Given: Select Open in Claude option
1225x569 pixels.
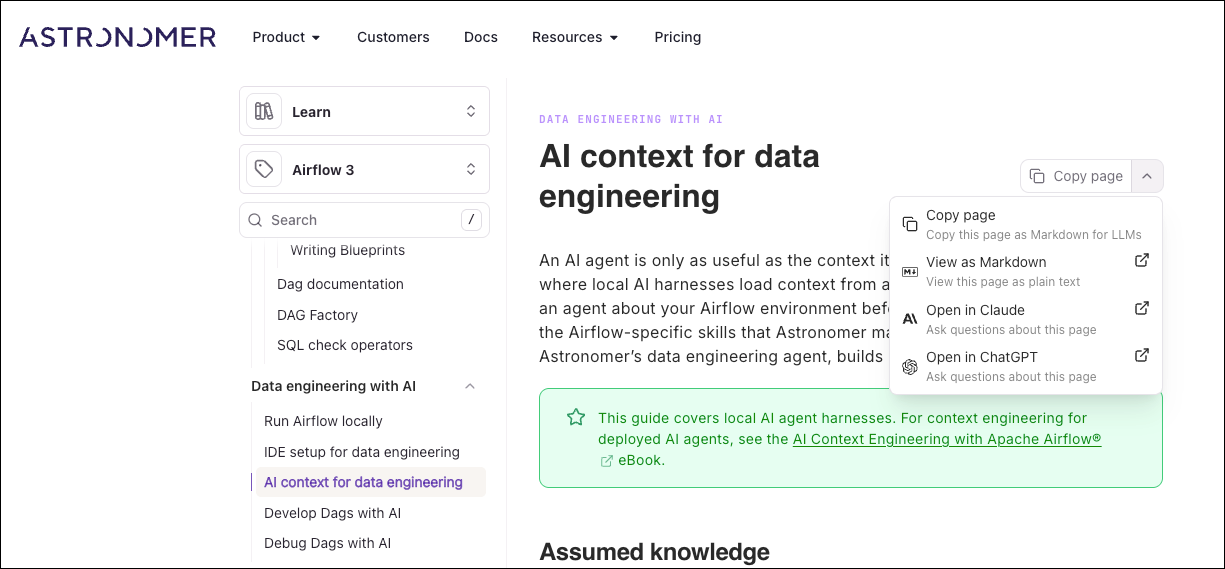Looking at the screenshot, I should [x=1025, y=319].
